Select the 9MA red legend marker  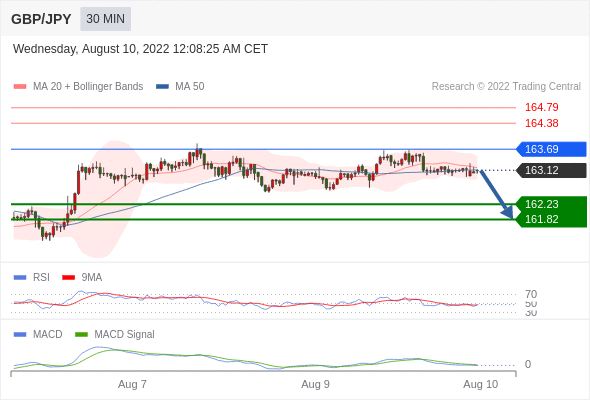tap(68, 278)
